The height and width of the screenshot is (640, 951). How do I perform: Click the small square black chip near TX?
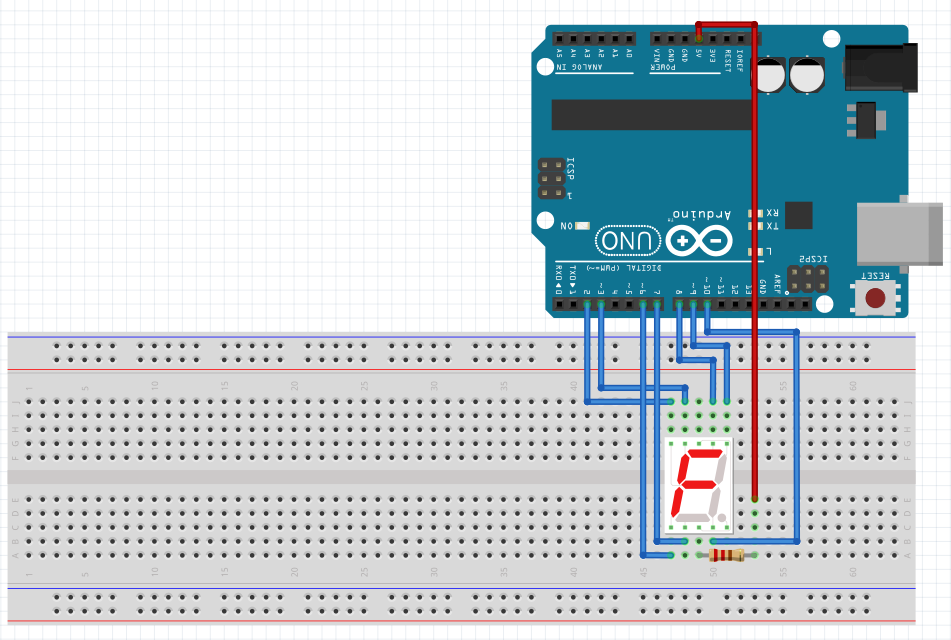tap(799, 215)
